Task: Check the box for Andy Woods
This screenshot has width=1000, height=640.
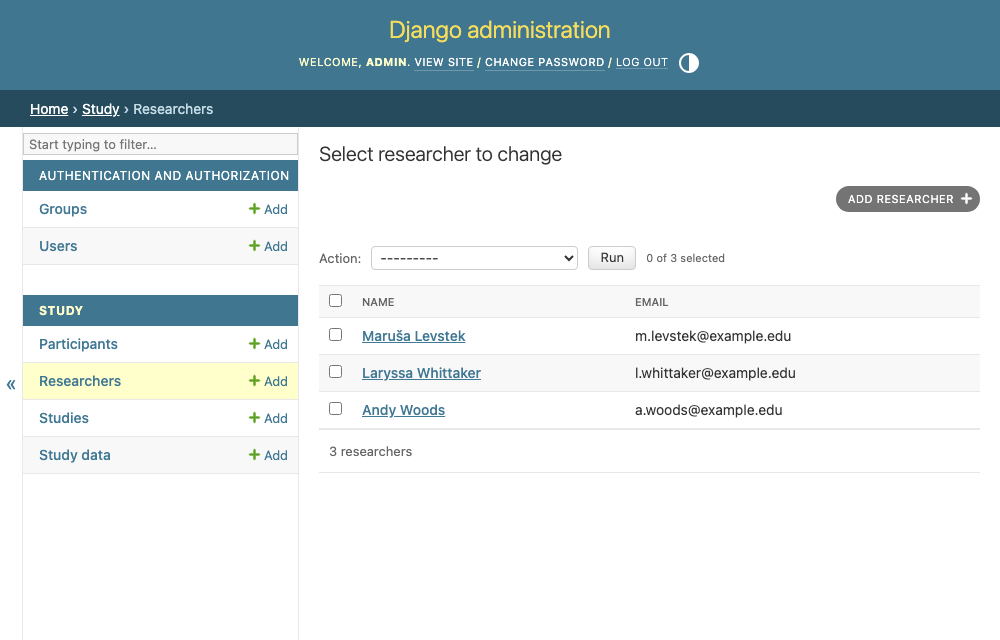Action: [x=335, y=409]
